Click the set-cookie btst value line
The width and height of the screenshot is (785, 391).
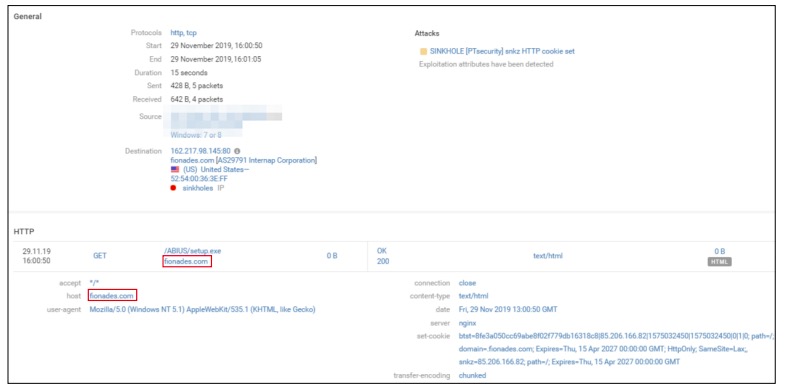point(617,336)
